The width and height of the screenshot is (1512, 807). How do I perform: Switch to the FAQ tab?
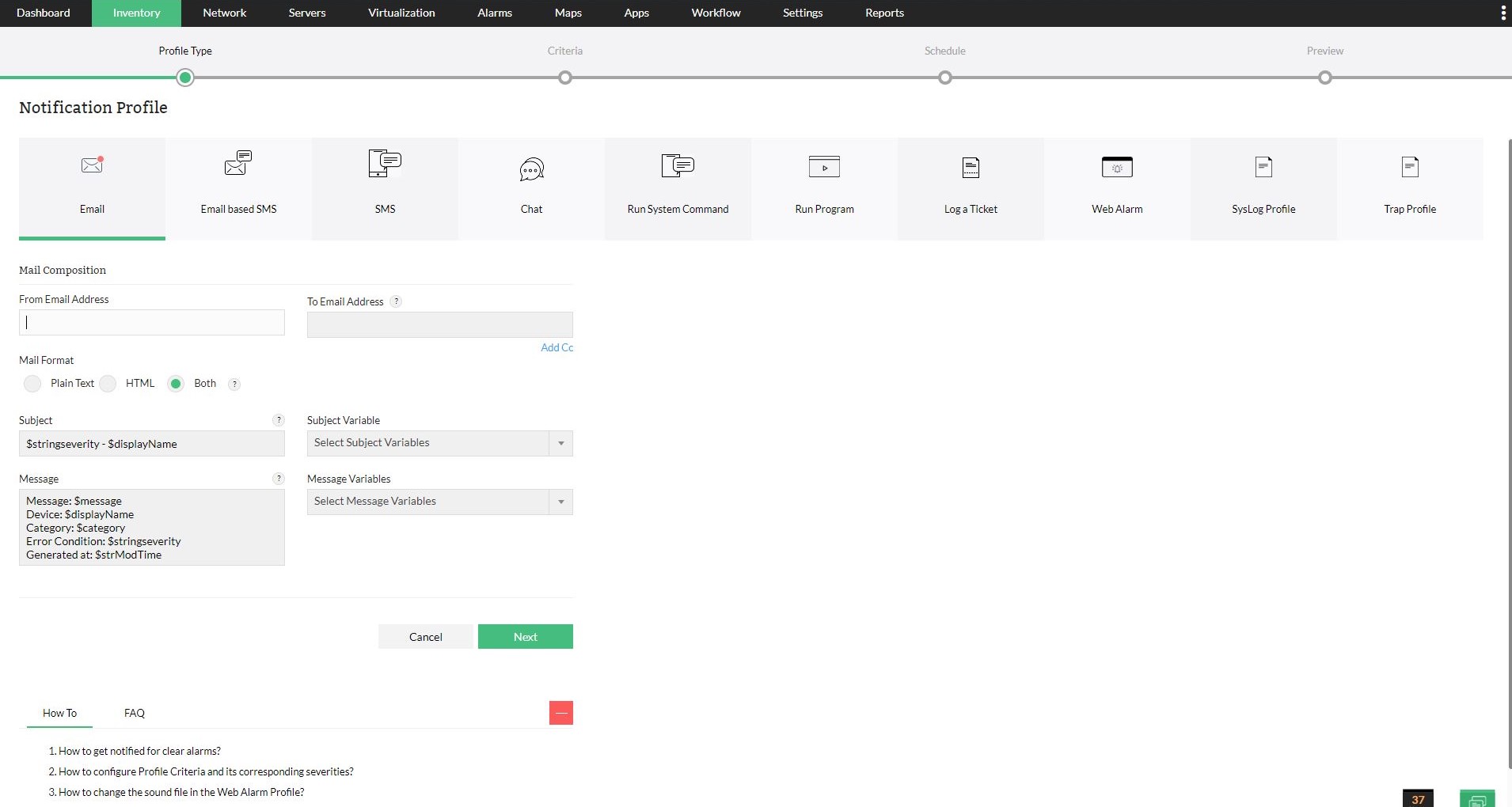click(x=135, y=713)
